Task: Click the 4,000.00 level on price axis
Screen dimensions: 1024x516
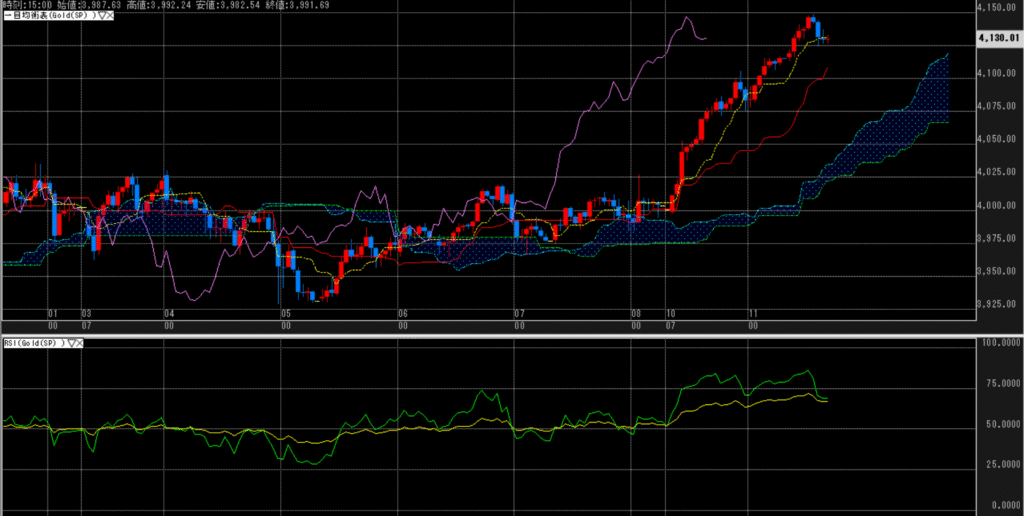Action: [997, 206]
